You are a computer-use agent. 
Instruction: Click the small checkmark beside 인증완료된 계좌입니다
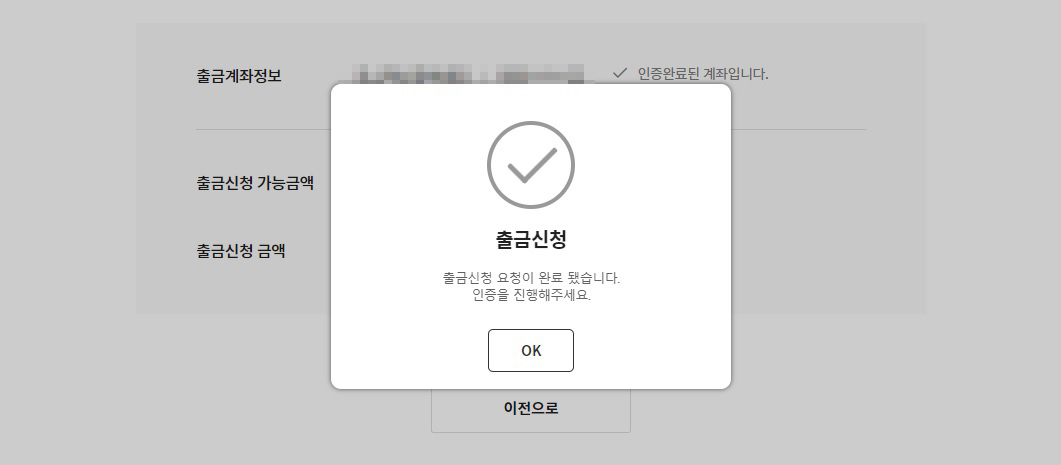pyautogui.click(x=620, y=72)
